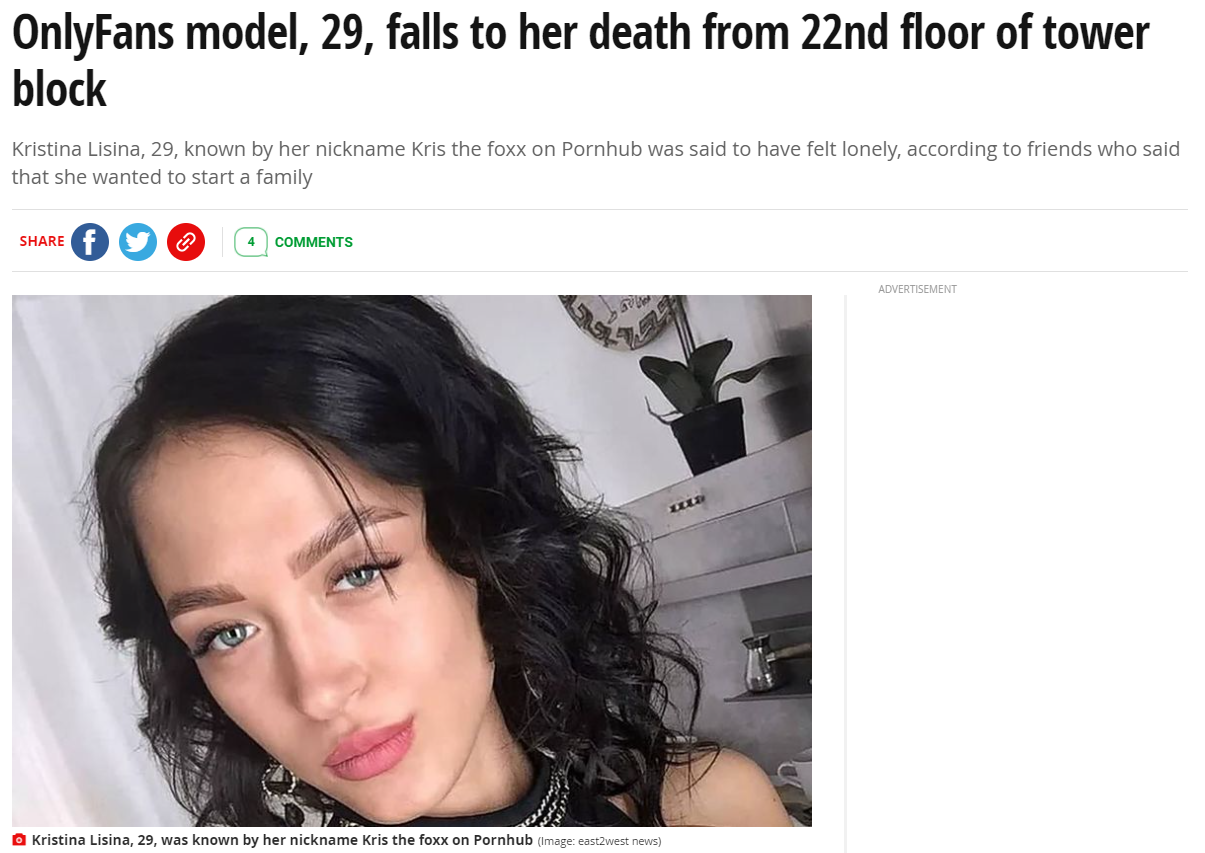Screen dimensions: 1205x853
Task: Click the word Pornhub in the sub-headline
Action: 602,149
